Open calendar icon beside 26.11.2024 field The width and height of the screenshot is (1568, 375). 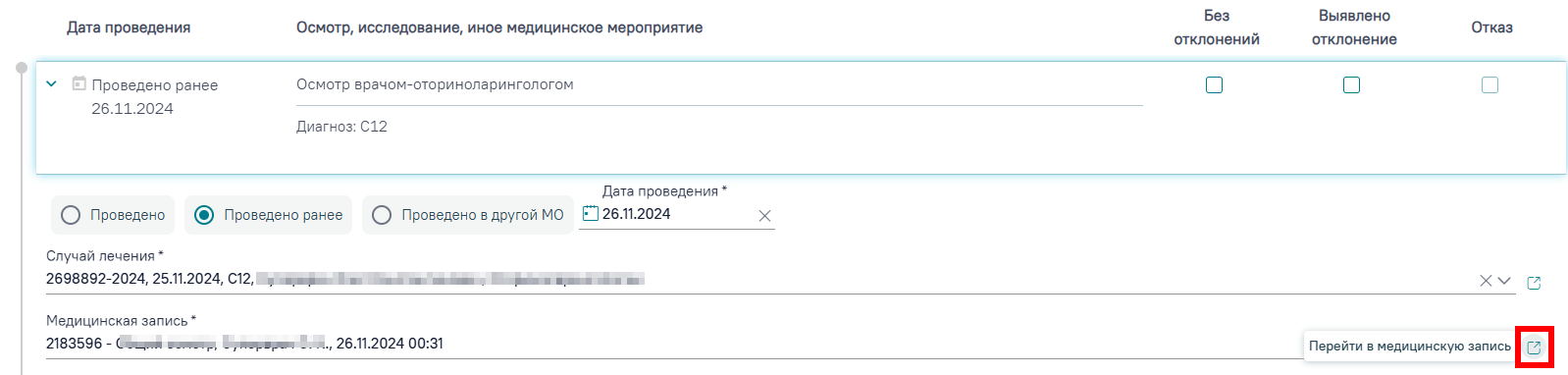(x=590, y=213)
